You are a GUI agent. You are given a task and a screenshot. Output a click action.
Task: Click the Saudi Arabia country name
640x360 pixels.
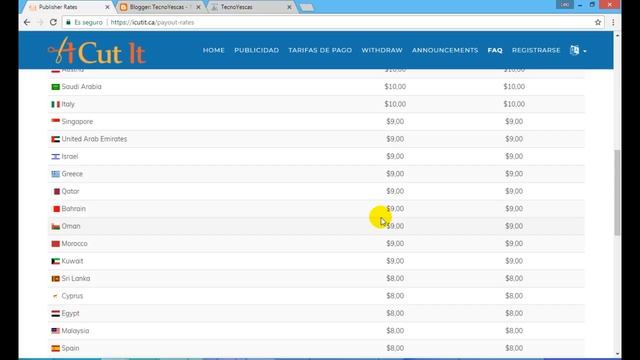tap(82, 87)
